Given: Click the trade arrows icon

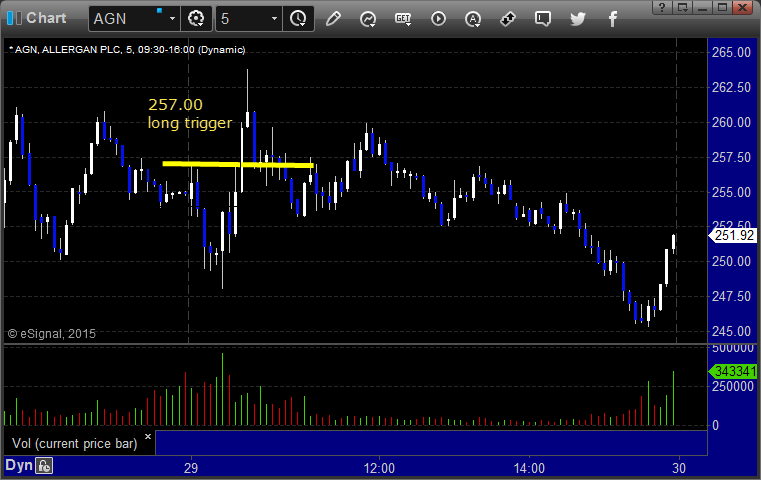Looking at the screenshot, I should (x=508, y=19).
